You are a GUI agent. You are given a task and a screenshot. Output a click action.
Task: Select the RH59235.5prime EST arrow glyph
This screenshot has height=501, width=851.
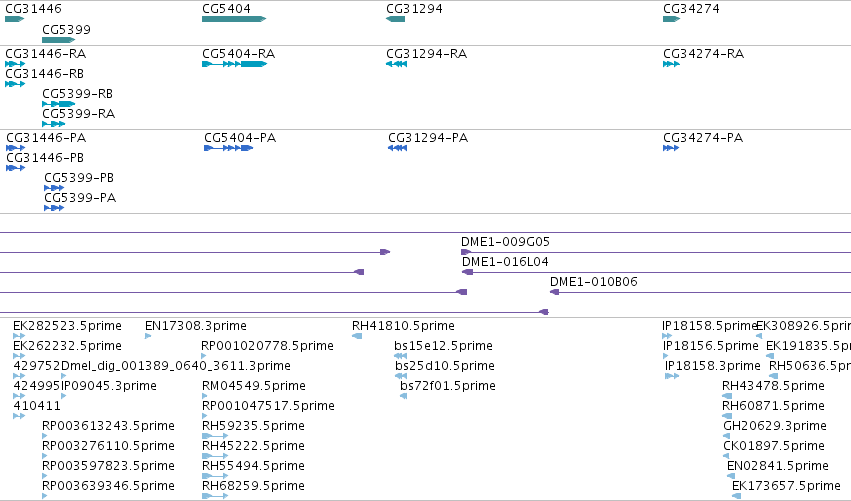click(215, 436)
